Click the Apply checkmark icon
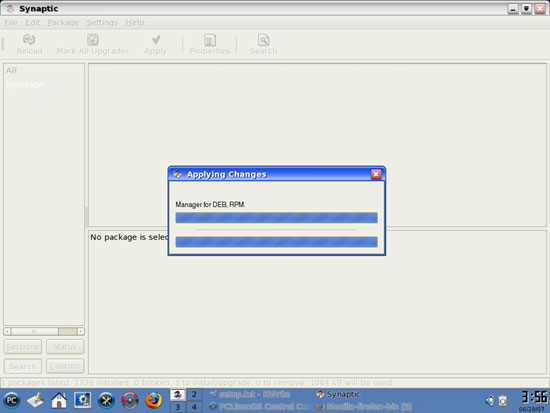The image size is (550, 413). [x=156, y=39]
